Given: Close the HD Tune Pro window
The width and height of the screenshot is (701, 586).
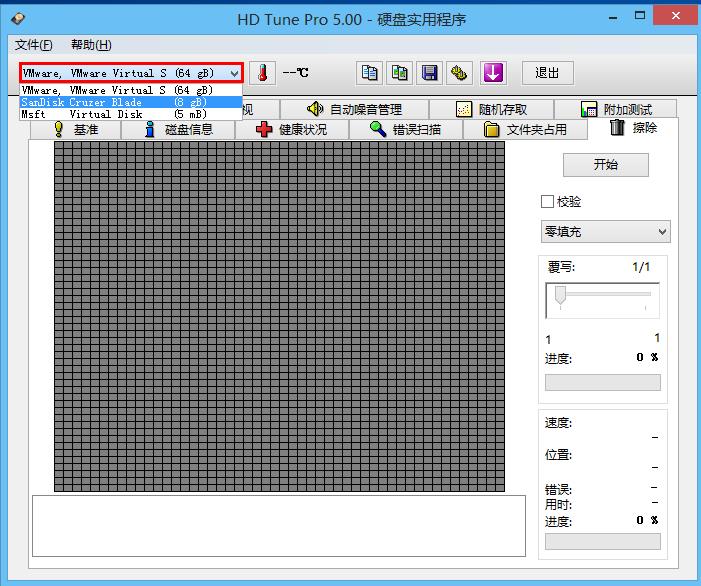Looking at the screenshot, I should [676, 16].
